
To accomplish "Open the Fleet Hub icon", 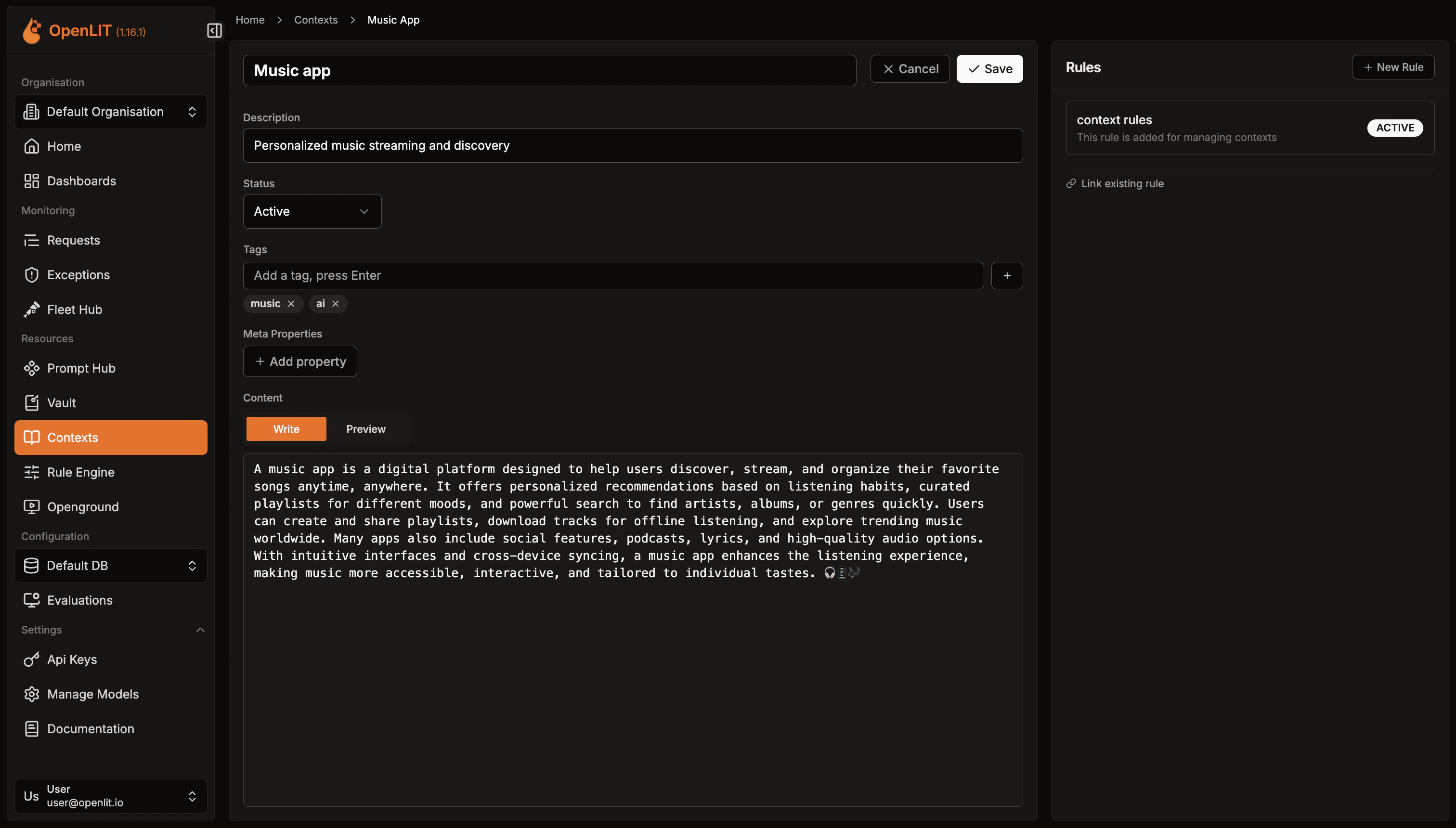I will (x=32, y=310).
